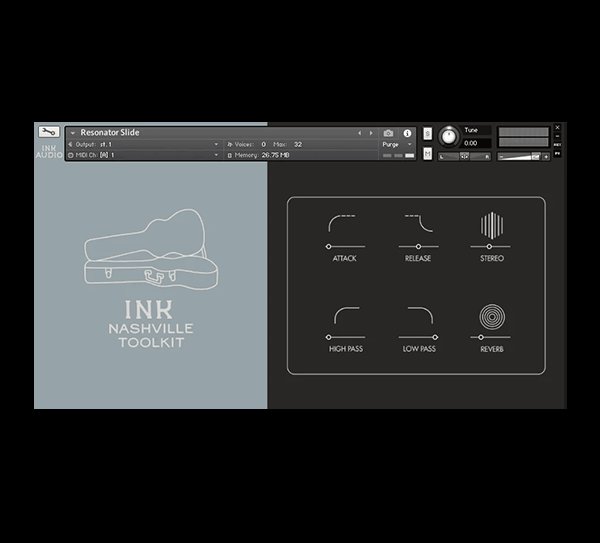Go to the next instrument arrow

pos(371,133)
